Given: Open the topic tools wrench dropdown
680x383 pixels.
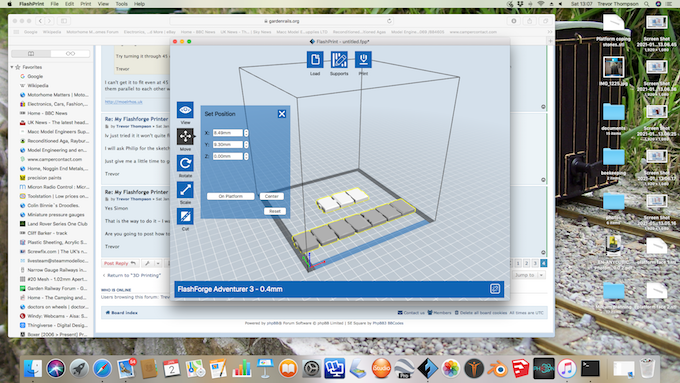Looking at the screenshot, I should point(151,263).
